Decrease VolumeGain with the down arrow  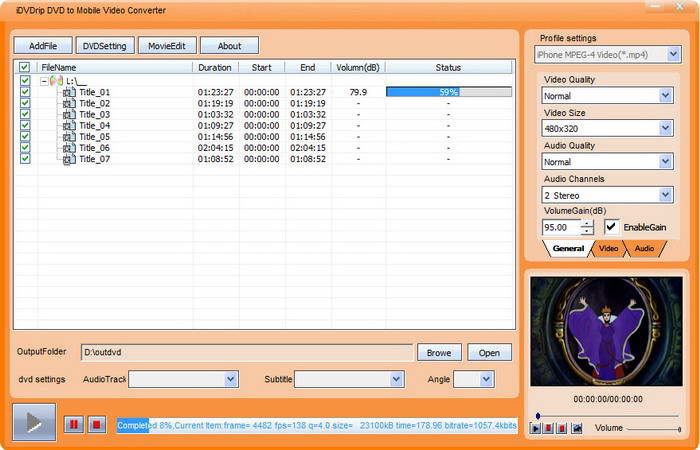click(x=588, y=231)
